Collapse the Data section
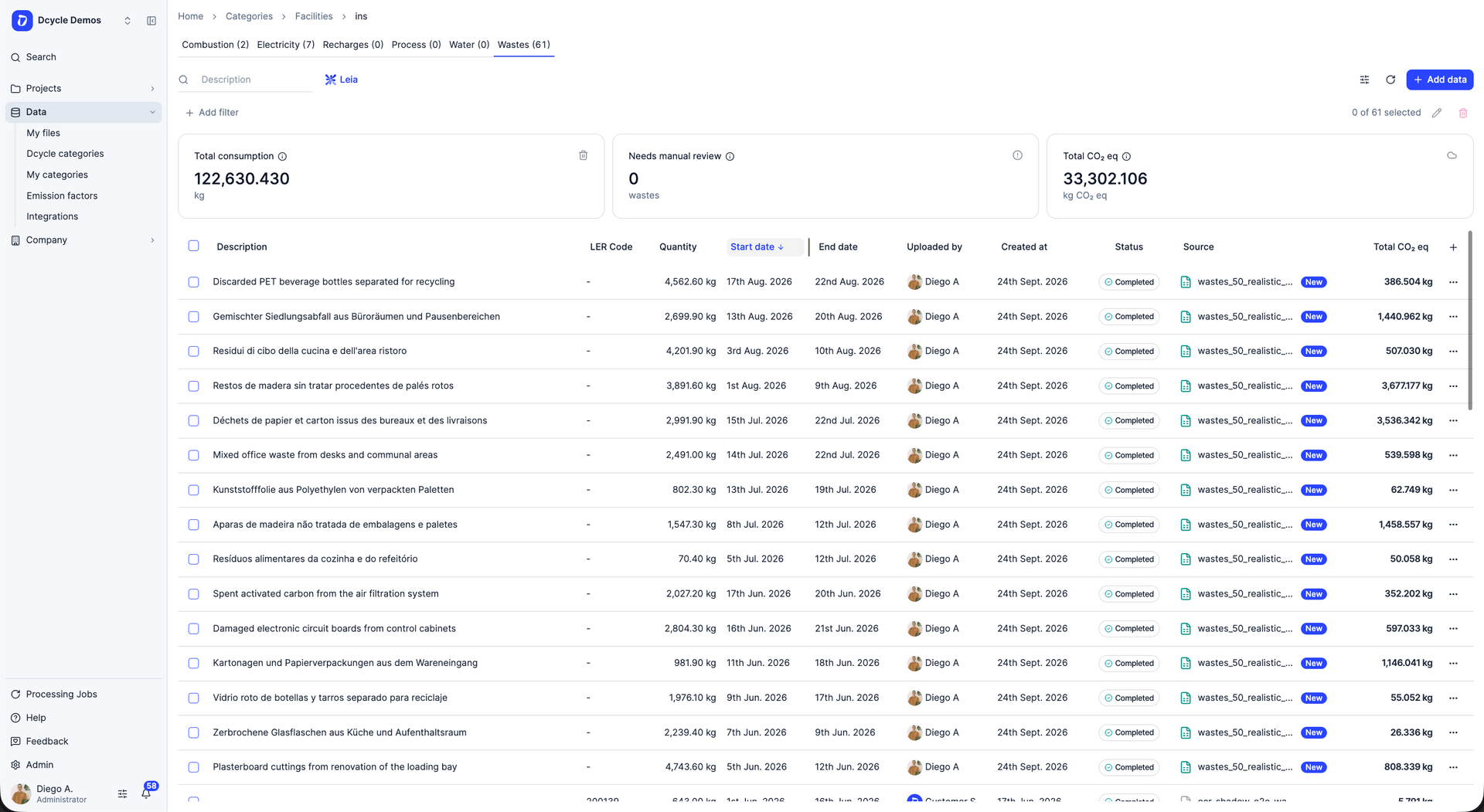This screenshot has width=1484, height=812. (x=83, y=112)
